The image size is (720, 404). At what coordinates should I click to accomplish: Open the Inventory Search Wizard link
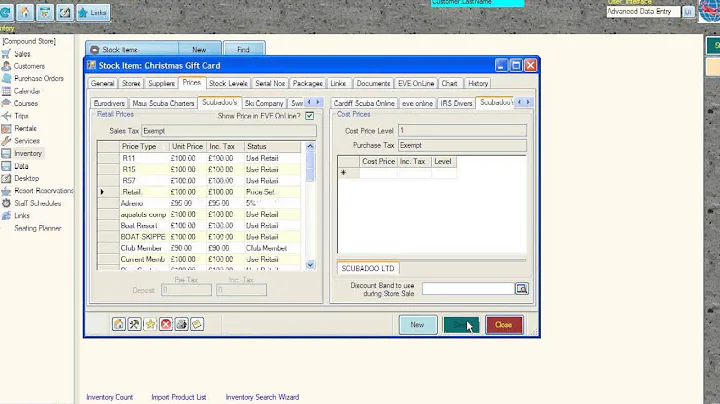(262, 397)
